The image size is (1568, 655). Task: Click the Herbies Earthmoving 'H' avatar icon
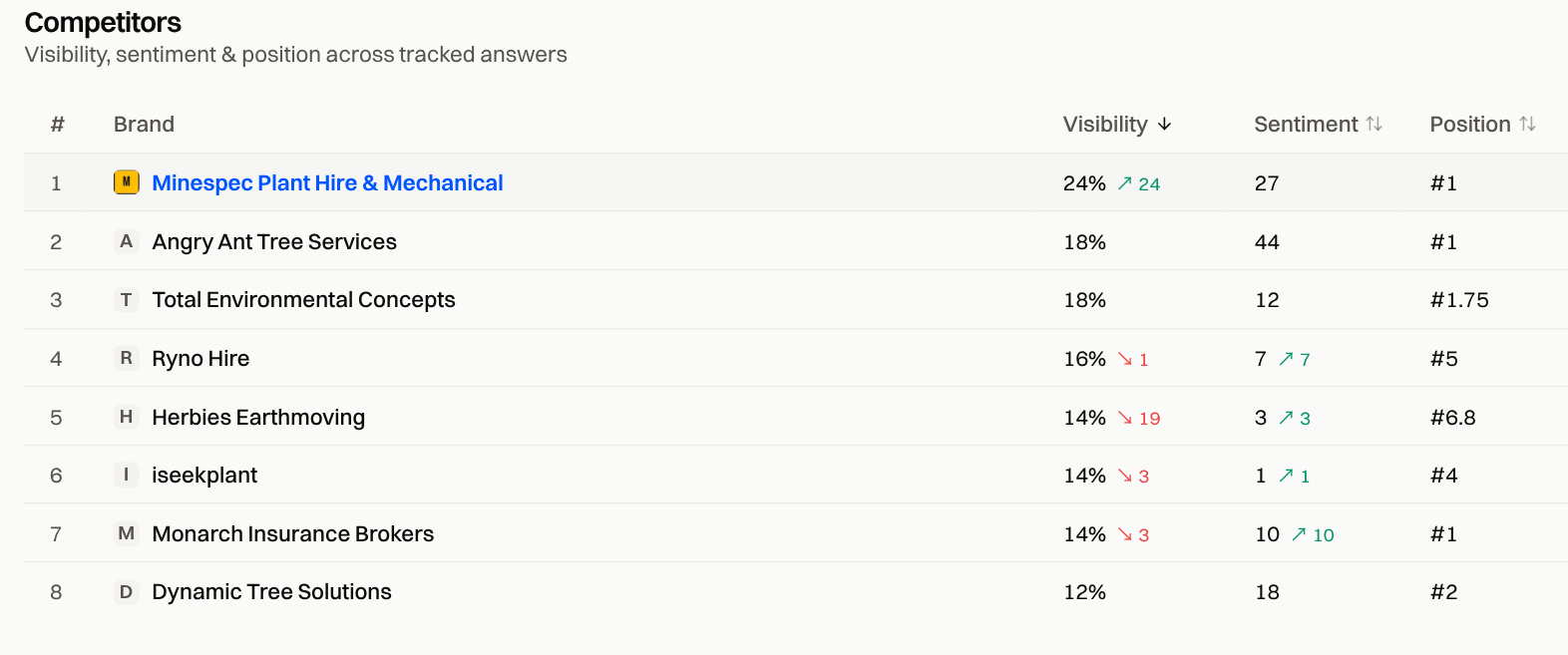pyautogui.click(x=126, y=417)
